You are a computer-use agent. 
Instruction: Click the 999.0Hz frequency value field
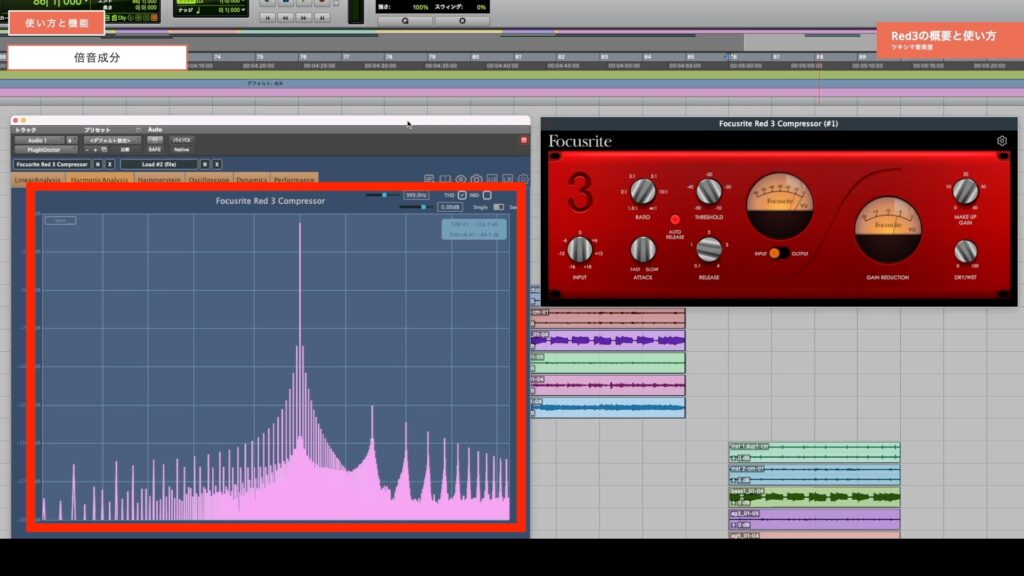click(416, 195)
